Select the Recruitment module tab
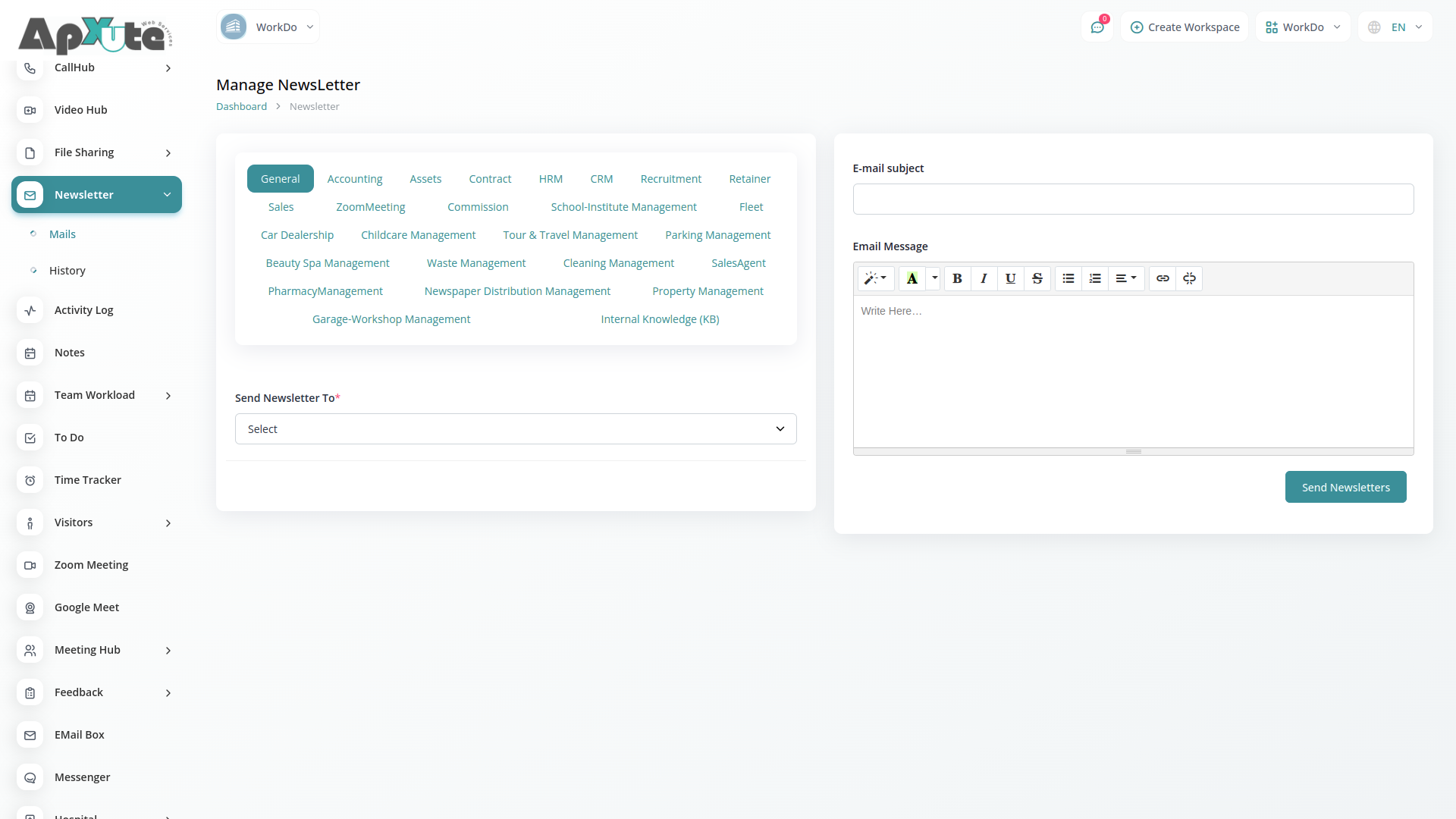Viewport: 1456px width, 819px height. (670, 179)
